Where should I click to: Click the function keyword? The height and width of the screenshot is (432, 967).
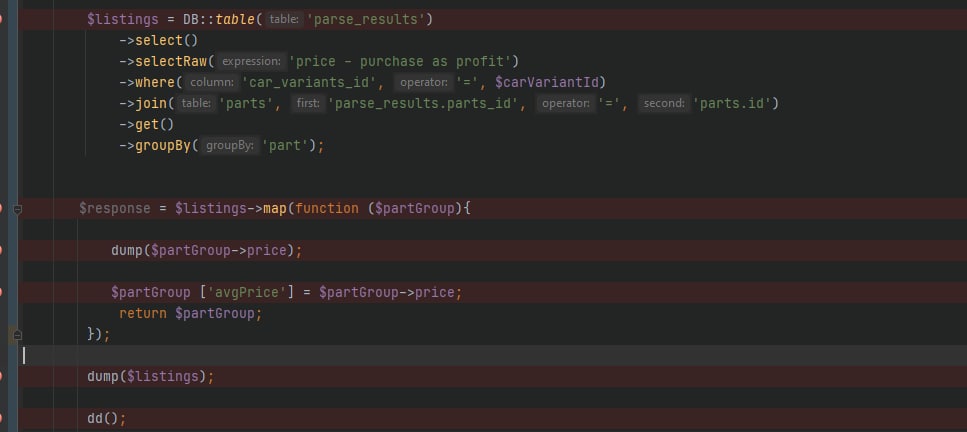(326, 209)
